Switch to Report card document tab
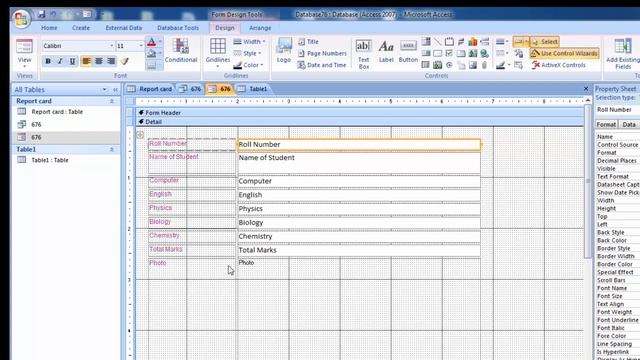The image size is (640, 360). click(x=150, y=89)
